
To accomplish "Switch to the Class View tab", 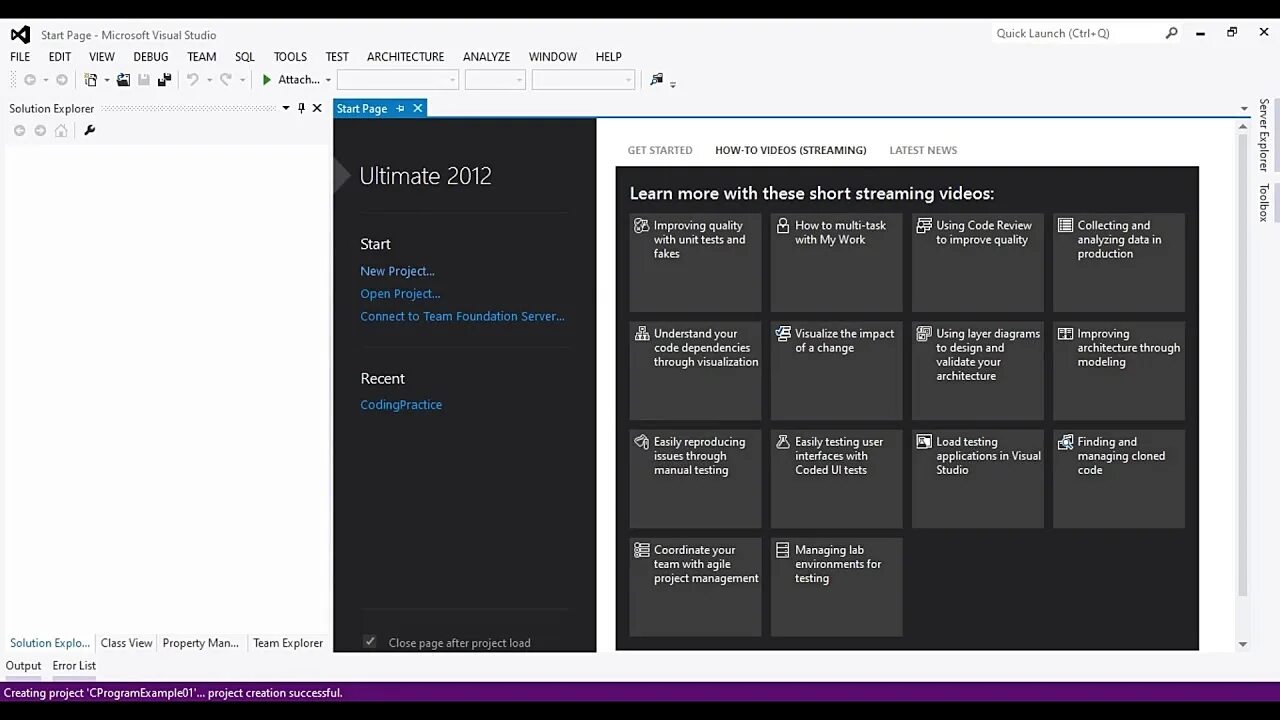I will click(x=126, y=643).
